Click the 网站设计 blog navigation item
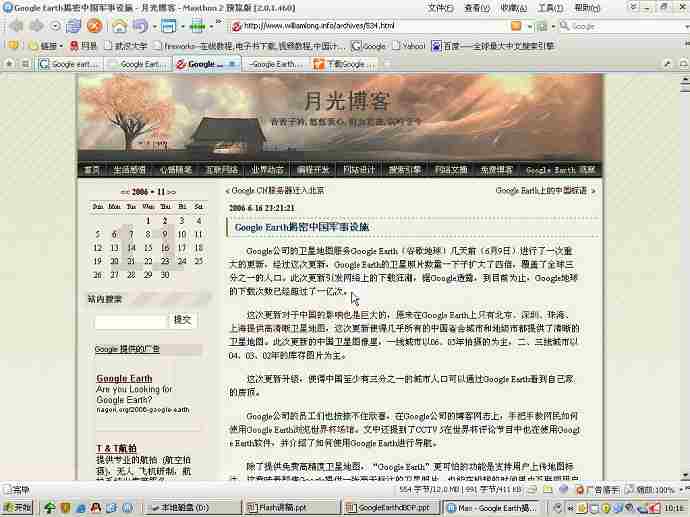This screenshot has width=690, height=517. coord(359,170)
